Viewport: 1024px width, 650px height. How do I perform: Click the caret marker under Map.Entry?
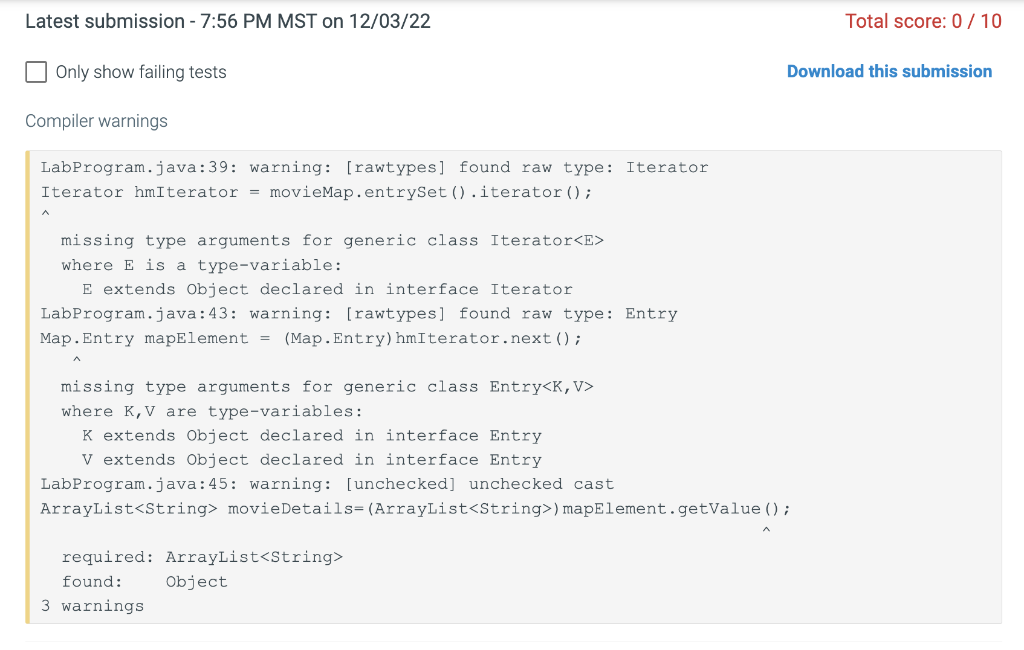click(x=76, y=359)
